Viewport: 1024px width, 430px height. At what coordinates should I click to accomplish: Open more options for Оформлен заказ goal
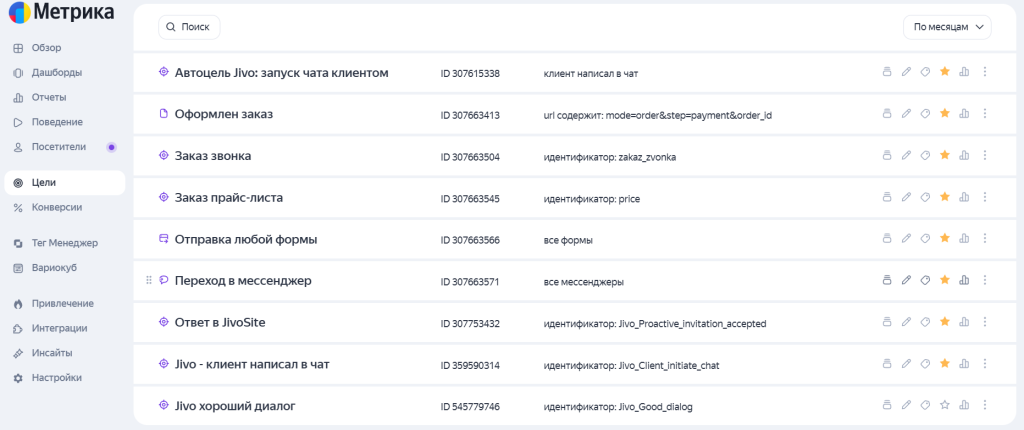tap(985, 114)
